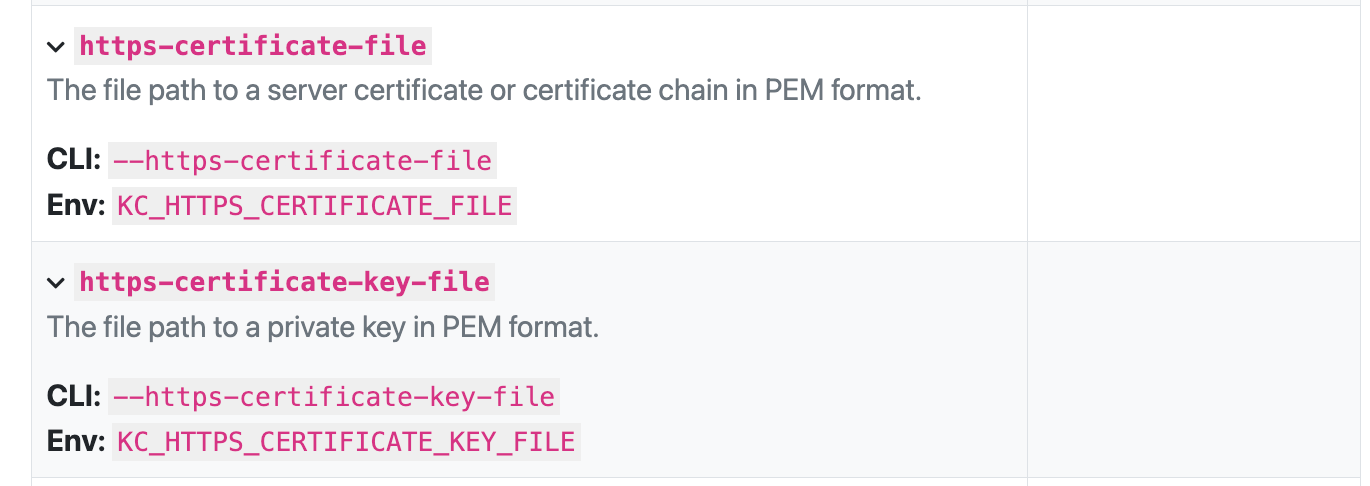
Task: Collapse the https-certificate-file option chevron
Action: click(56, 47)
